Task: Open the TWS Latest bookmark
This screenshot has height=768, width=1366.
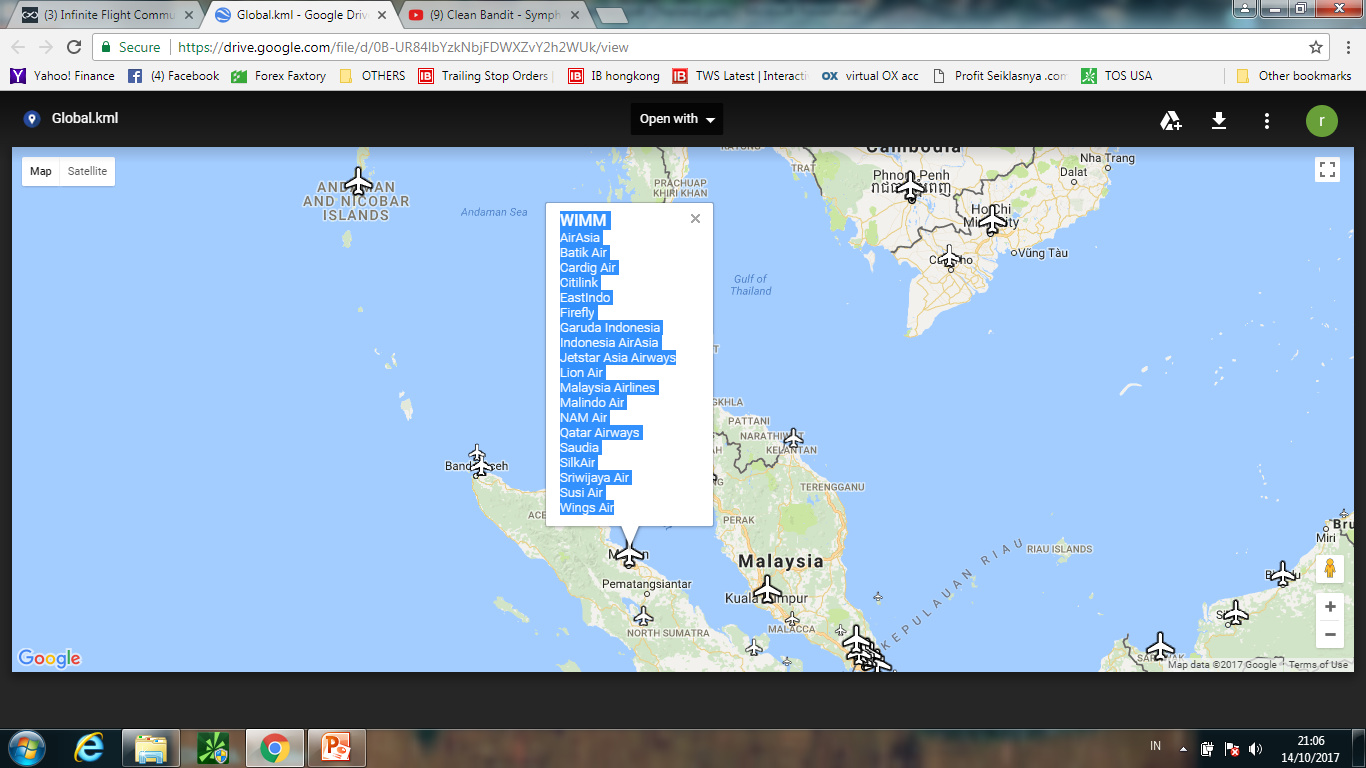Action: coord(740,76)
